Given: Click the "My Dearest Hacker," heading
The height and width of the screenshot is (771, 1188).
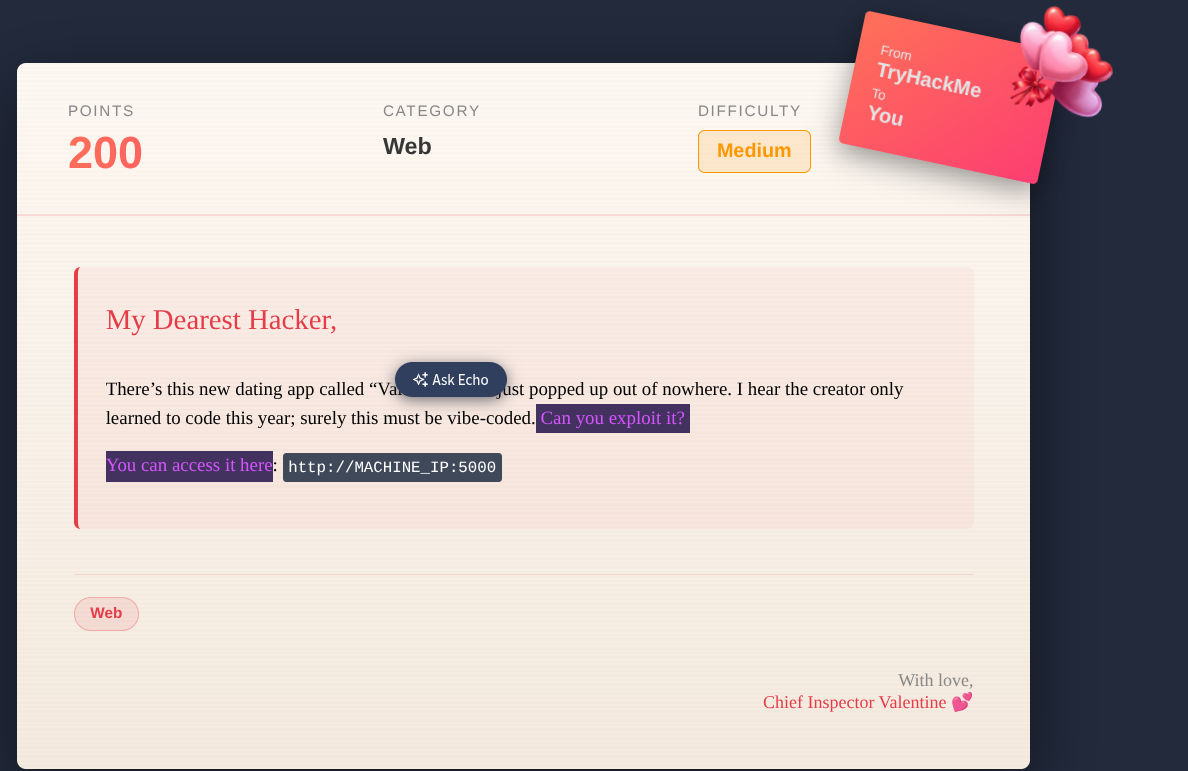Looking at the screenshot, I should (x=221, y=320).
